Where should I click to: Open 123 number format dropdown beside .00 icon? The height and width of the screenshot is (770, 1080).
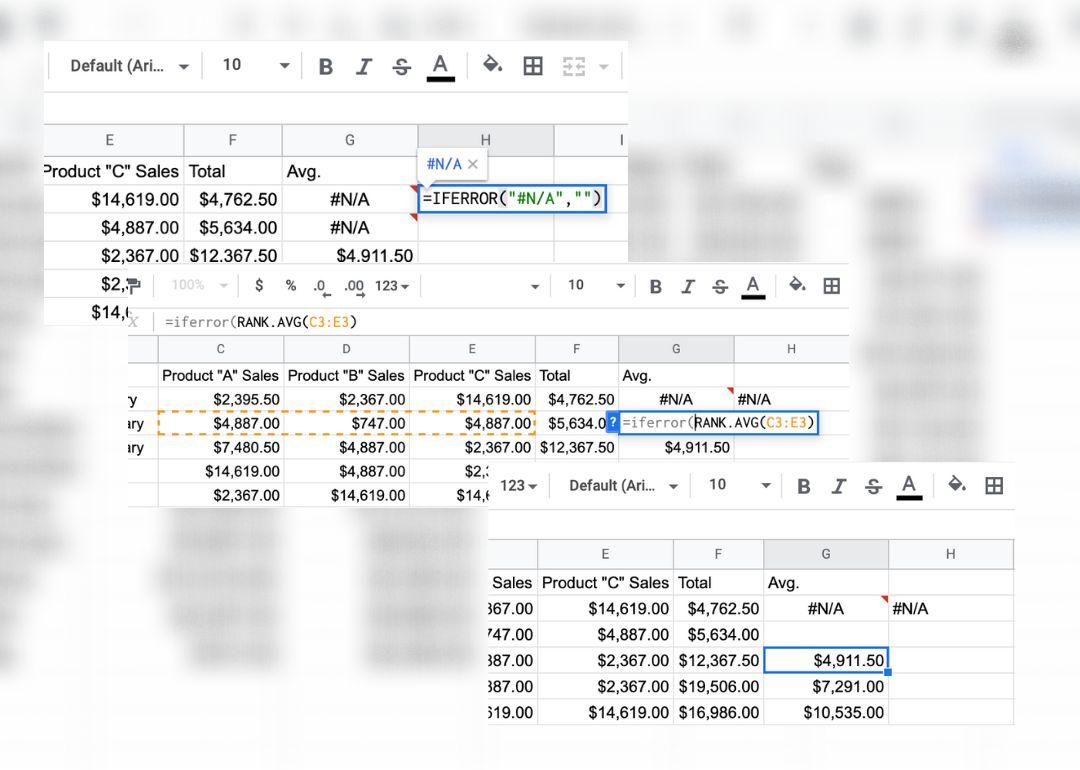pos(392,286)
